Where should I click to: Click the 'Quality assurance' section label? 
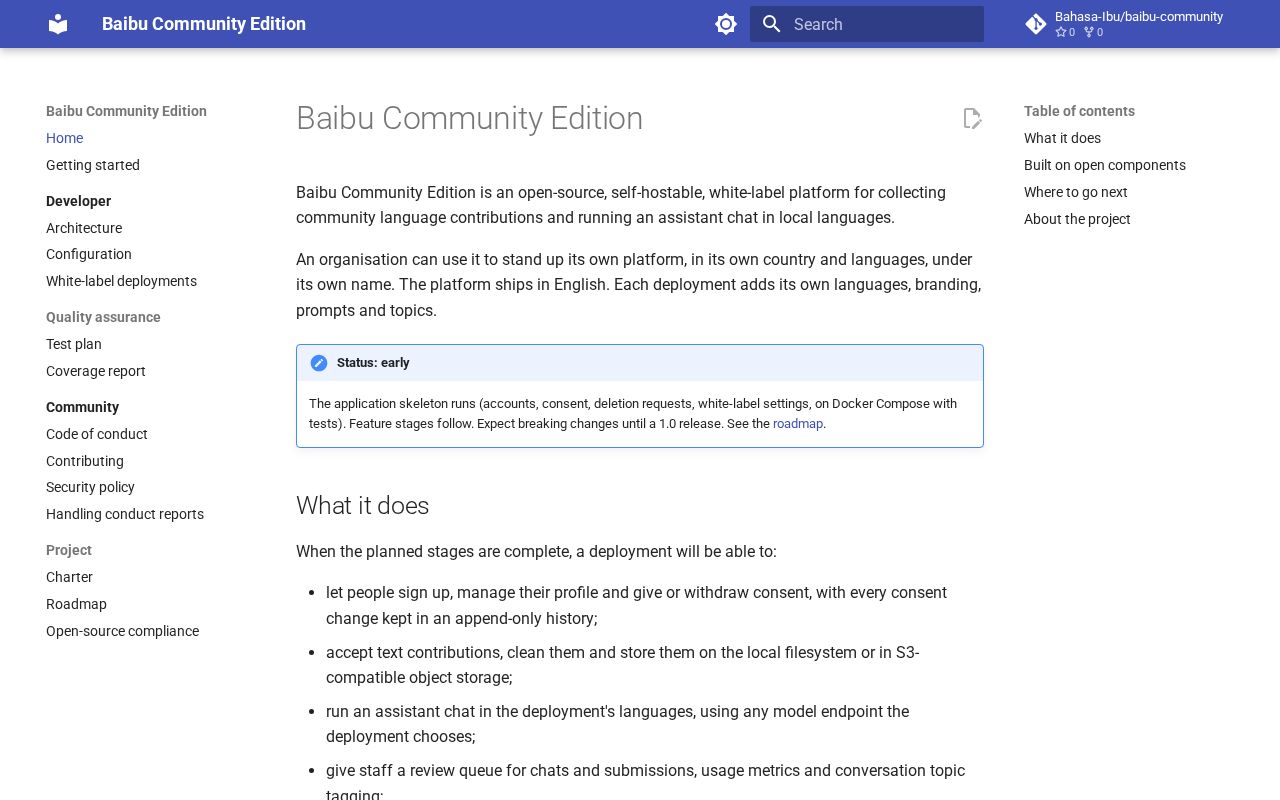click(103, 317)
